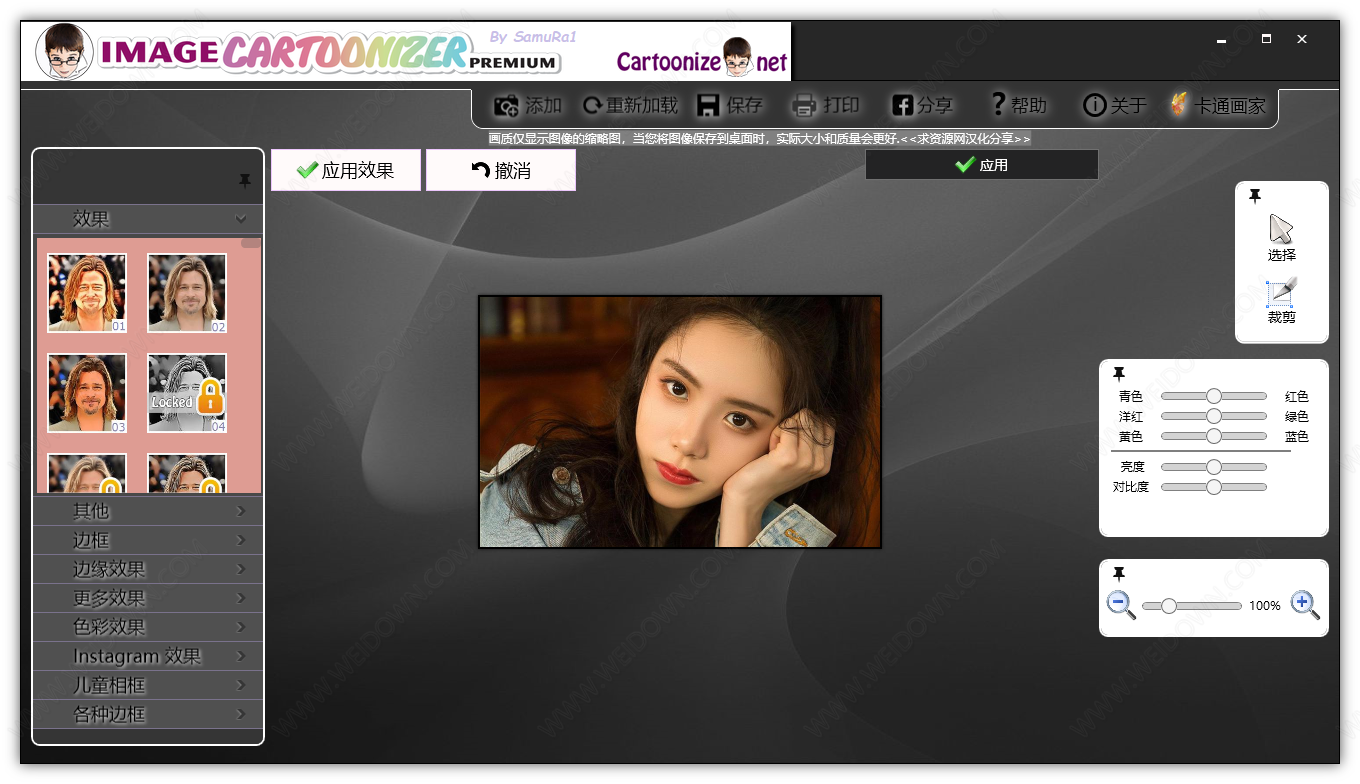Click zoom in magnifier icon
Screen dimensions: 1360x784
pos(1305,605)
